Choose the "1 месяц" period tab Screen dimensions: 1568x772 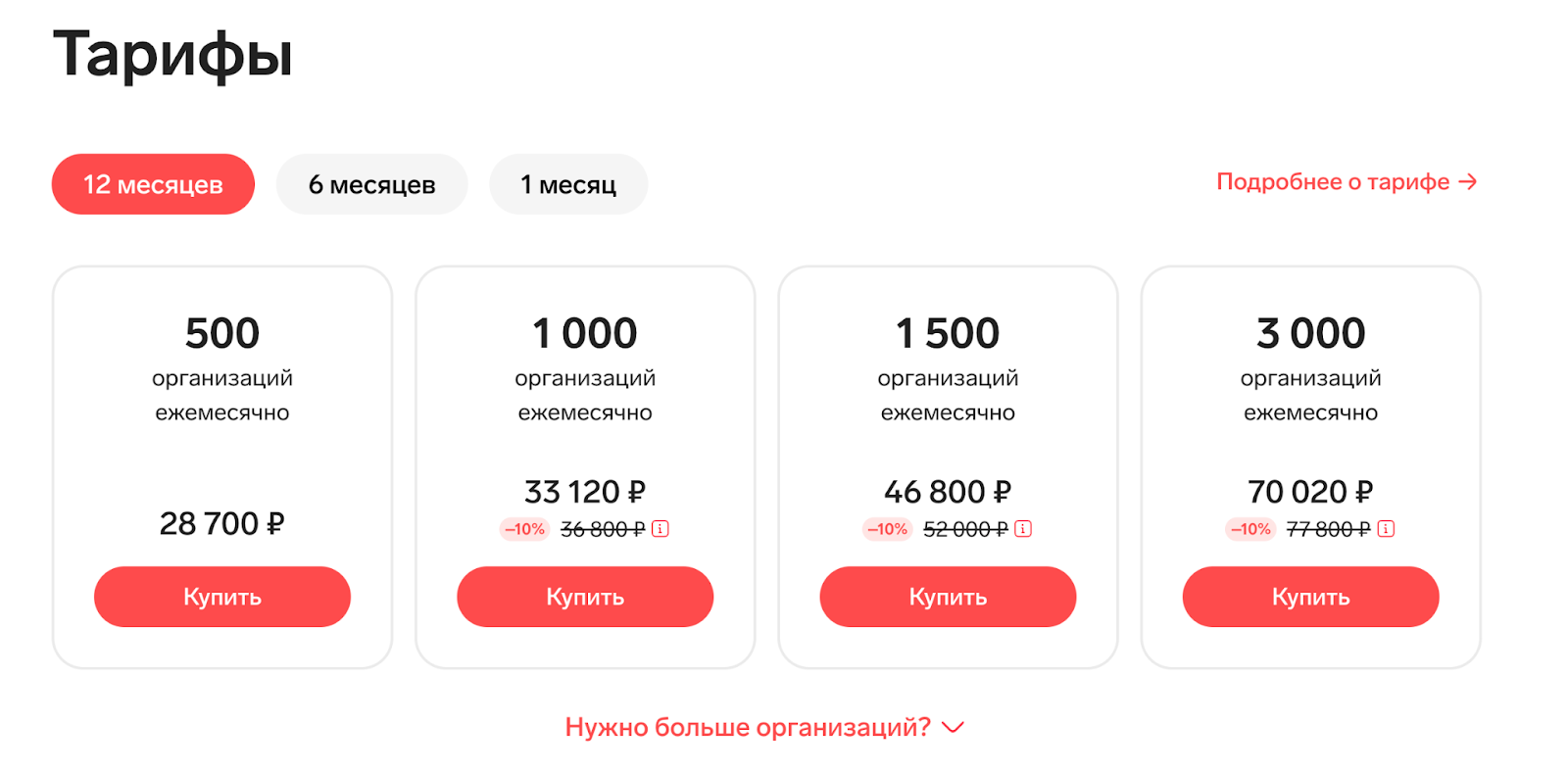pyautogui.click(x=568, y=184)
